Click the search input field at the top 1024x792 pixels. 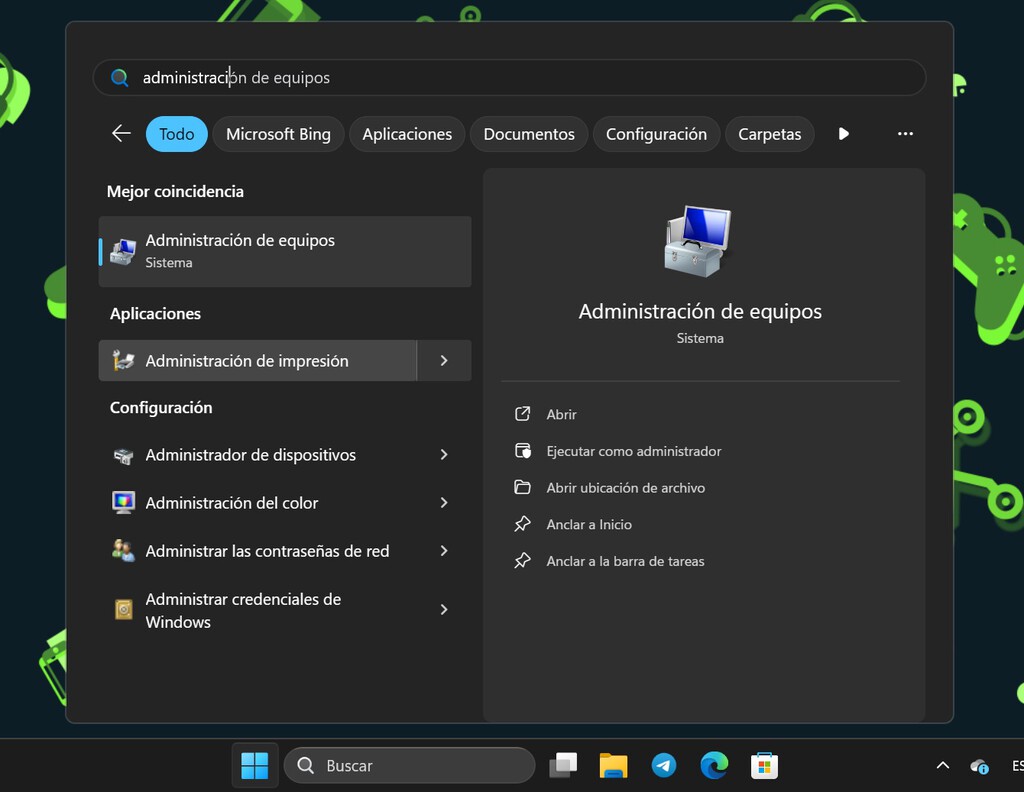[x=510, y=76]
